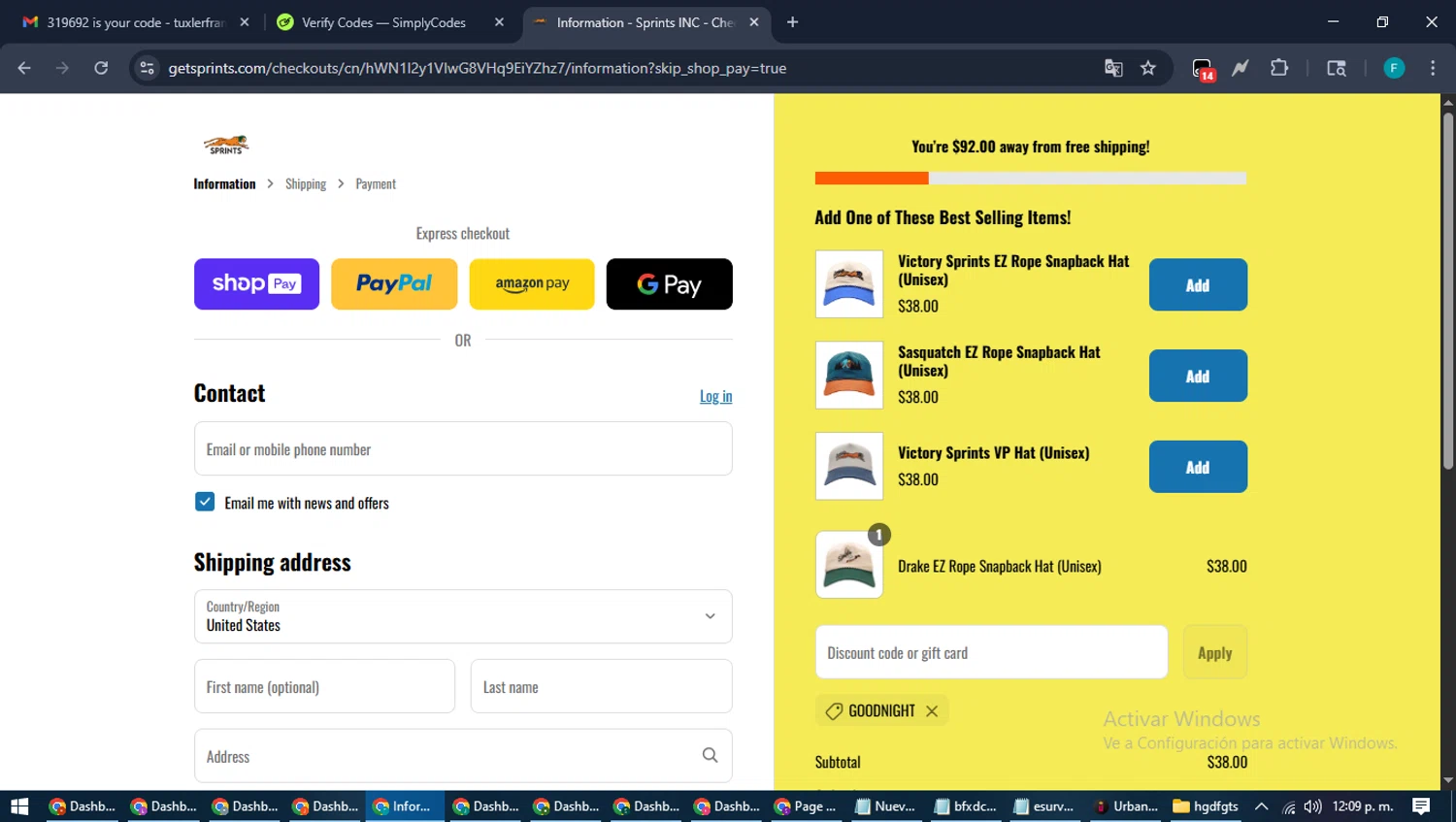The image size is (1456, 822).
Task: Close the Gmail 319692 code tab
Action: [x=245, y=22]
